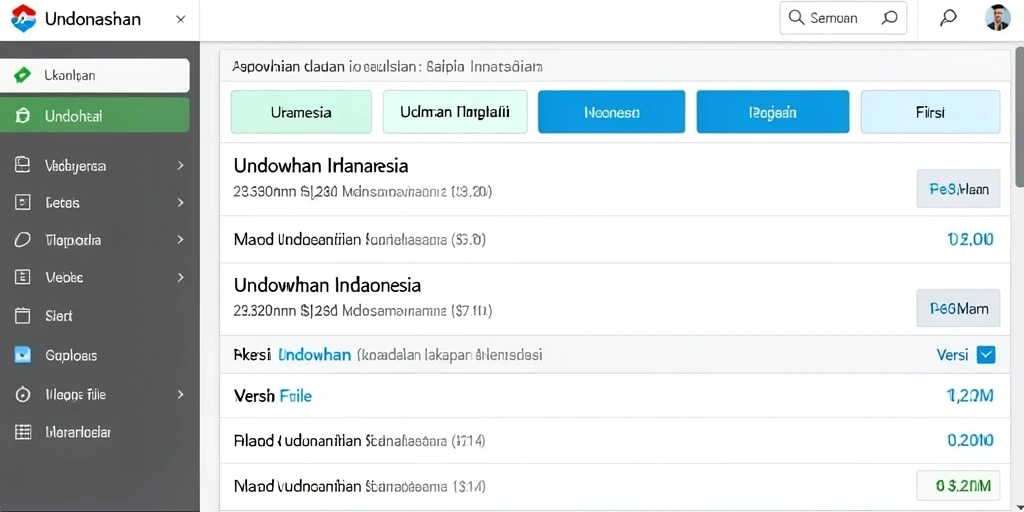The image size is (1024, 512).
Task: Click magnifier icon left of Semoan text
Action: (x=796, y=18)
